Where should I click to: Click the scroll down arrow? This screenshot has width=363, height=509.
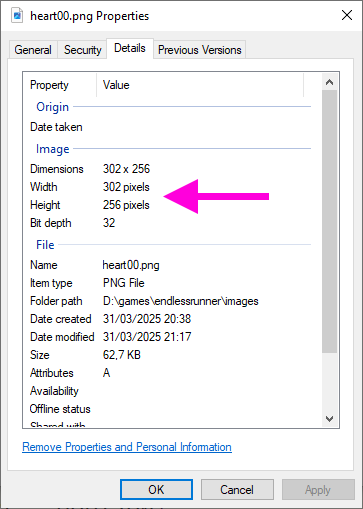[329, 419]
